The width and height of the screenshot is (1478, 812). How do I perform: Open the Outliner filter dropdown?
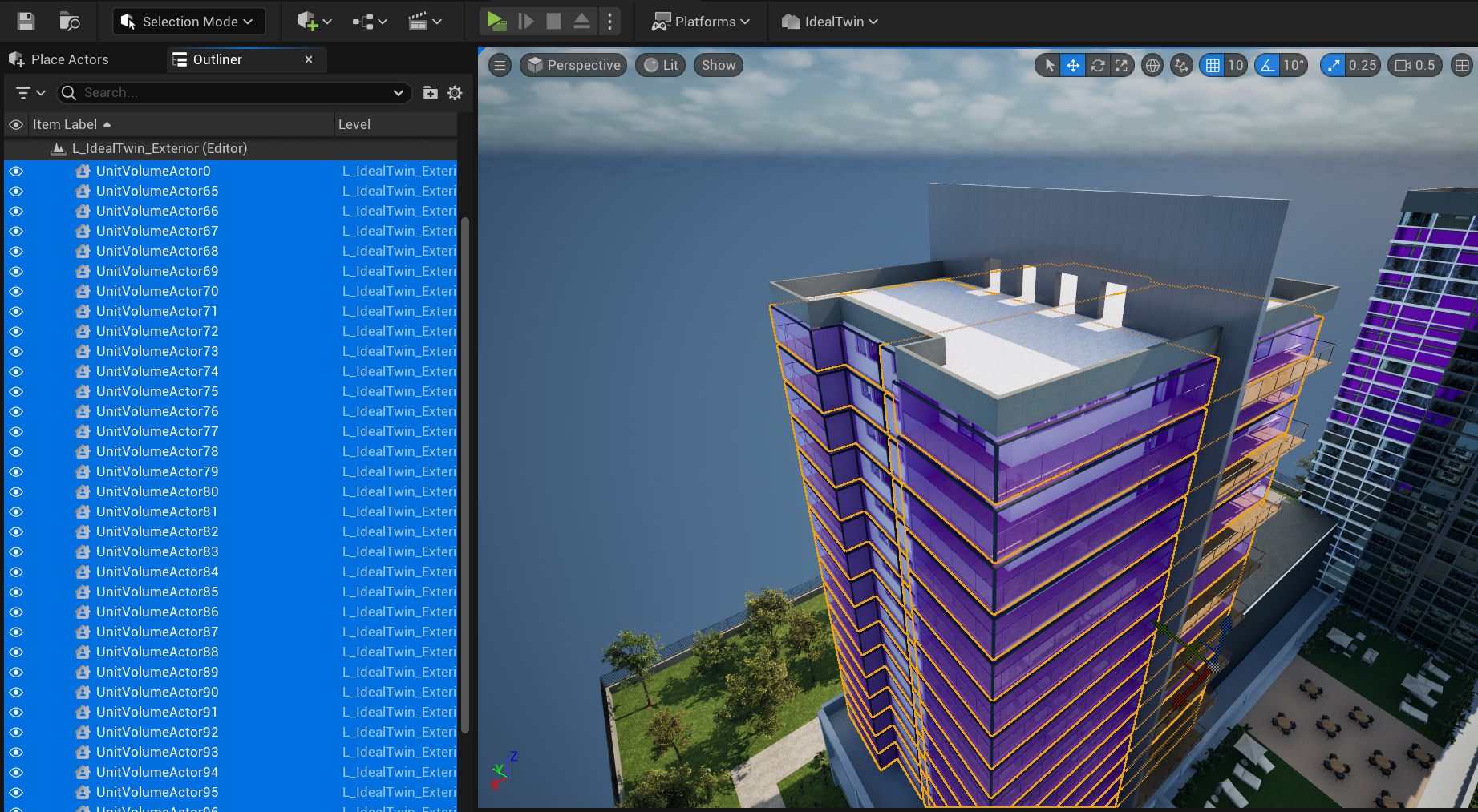point(30,93)
